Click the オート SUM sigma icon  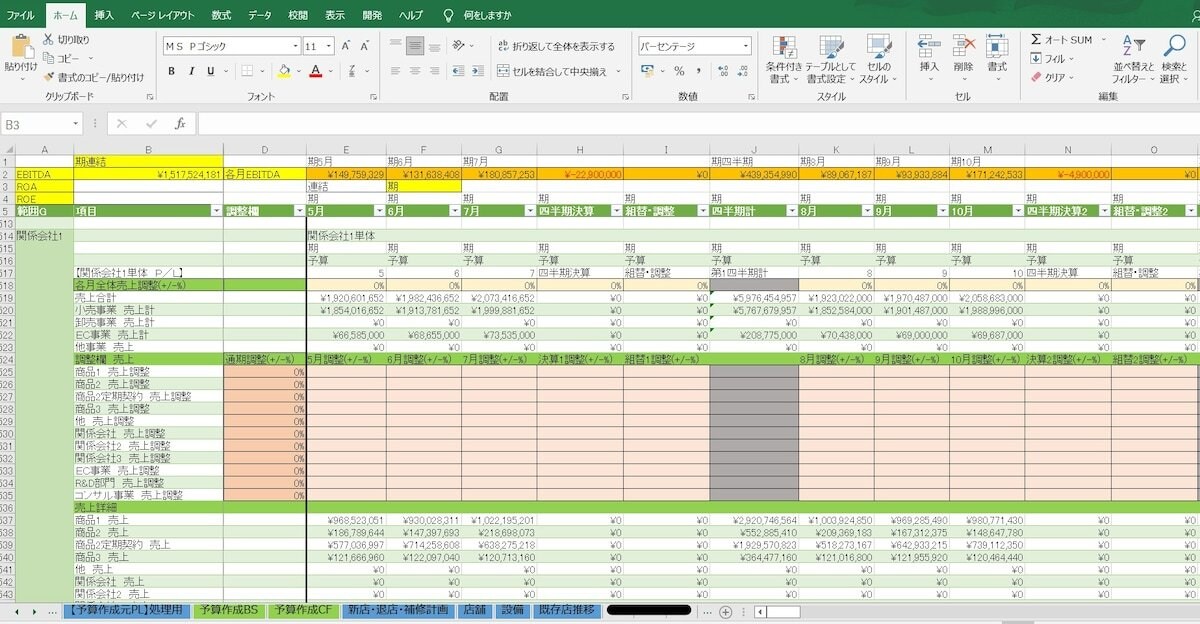(x=1037, y=40)
